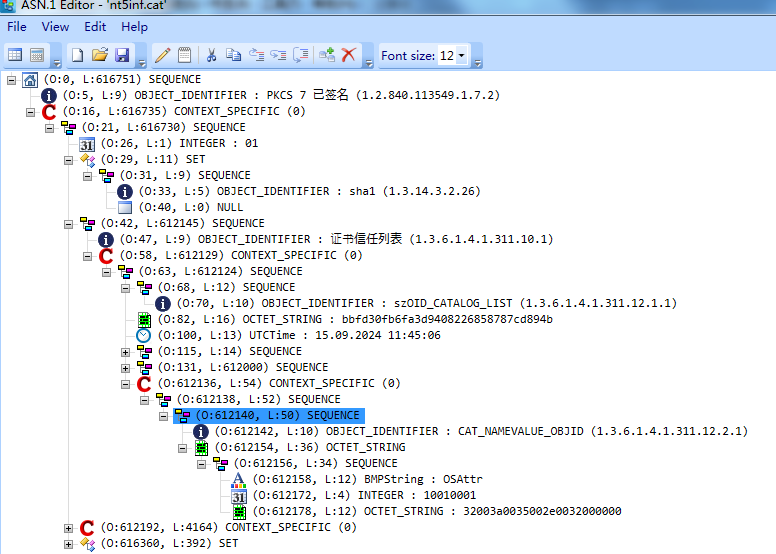776x554 pixels.
Task: Click the green OCTET_STRING icon at O:82
Action: coord(144,320)
